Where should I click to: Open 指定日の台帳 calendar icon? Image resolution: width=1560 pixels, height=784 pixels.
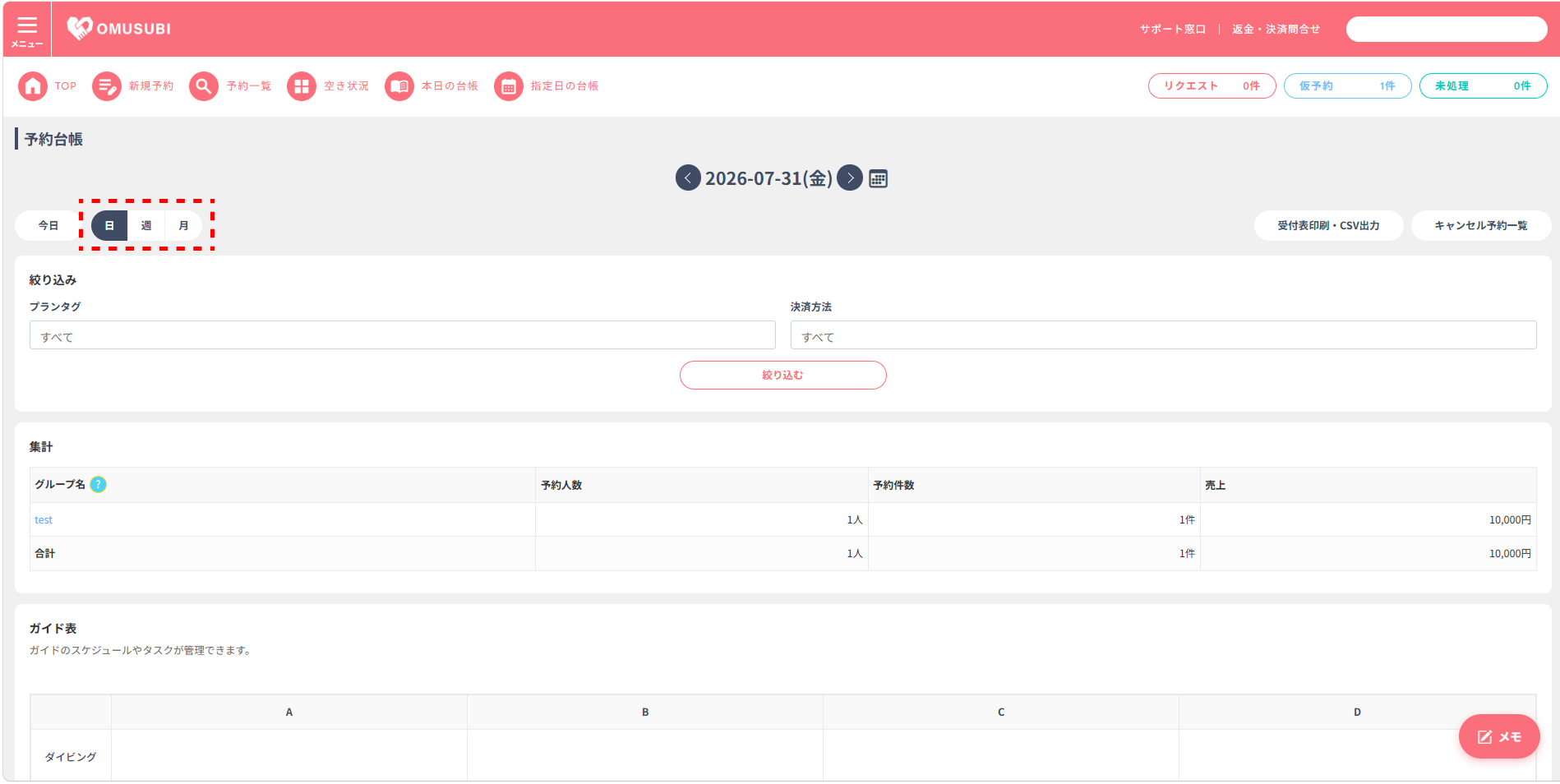pos(509,86)
